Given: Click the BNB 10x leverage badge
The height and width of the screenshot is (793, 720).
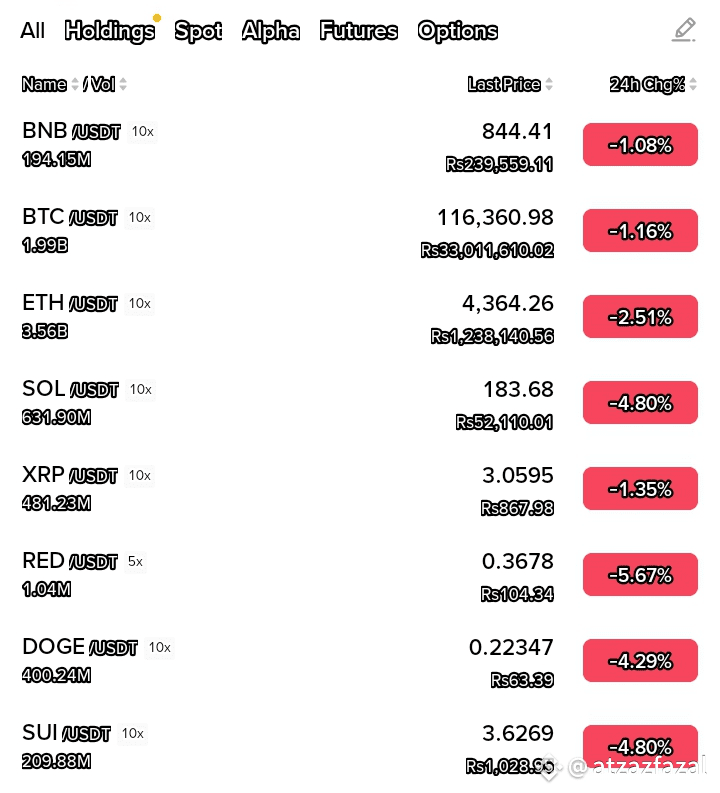Looking at the screenshot, I should (x=143, y=131).
